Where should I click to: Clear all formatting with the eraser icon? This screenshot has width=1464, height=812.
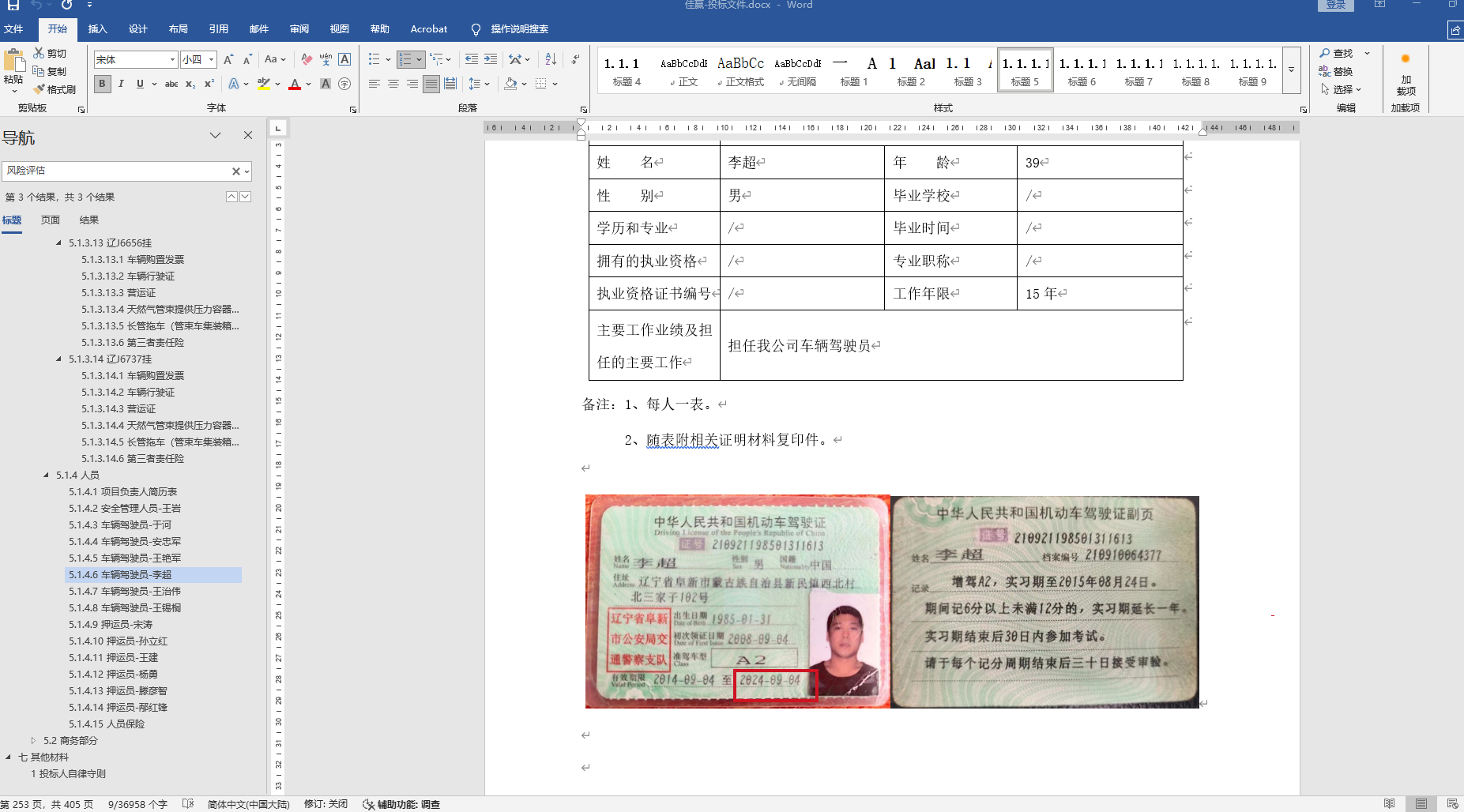coord(307,59)
